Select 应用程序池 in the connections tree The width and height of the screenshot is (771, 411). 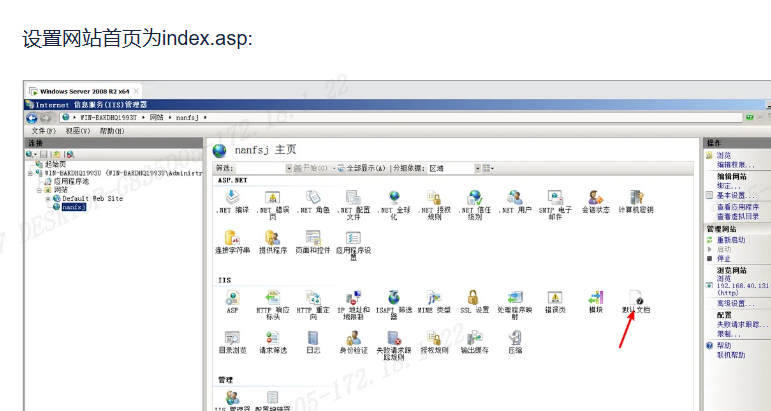[71, 181]
